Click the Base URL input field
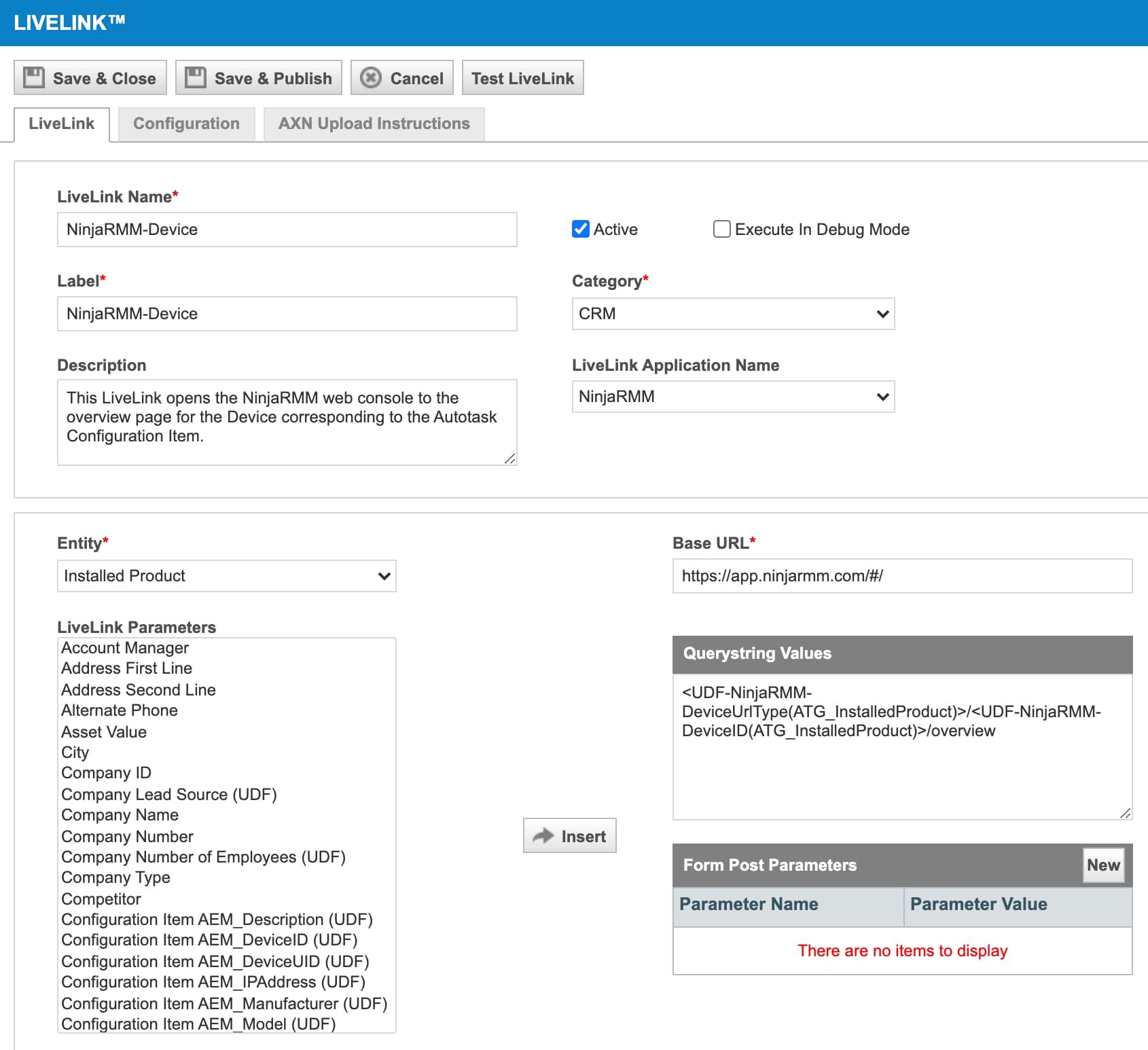This screenshot has width=1148, height=1050. pos(903,576)
